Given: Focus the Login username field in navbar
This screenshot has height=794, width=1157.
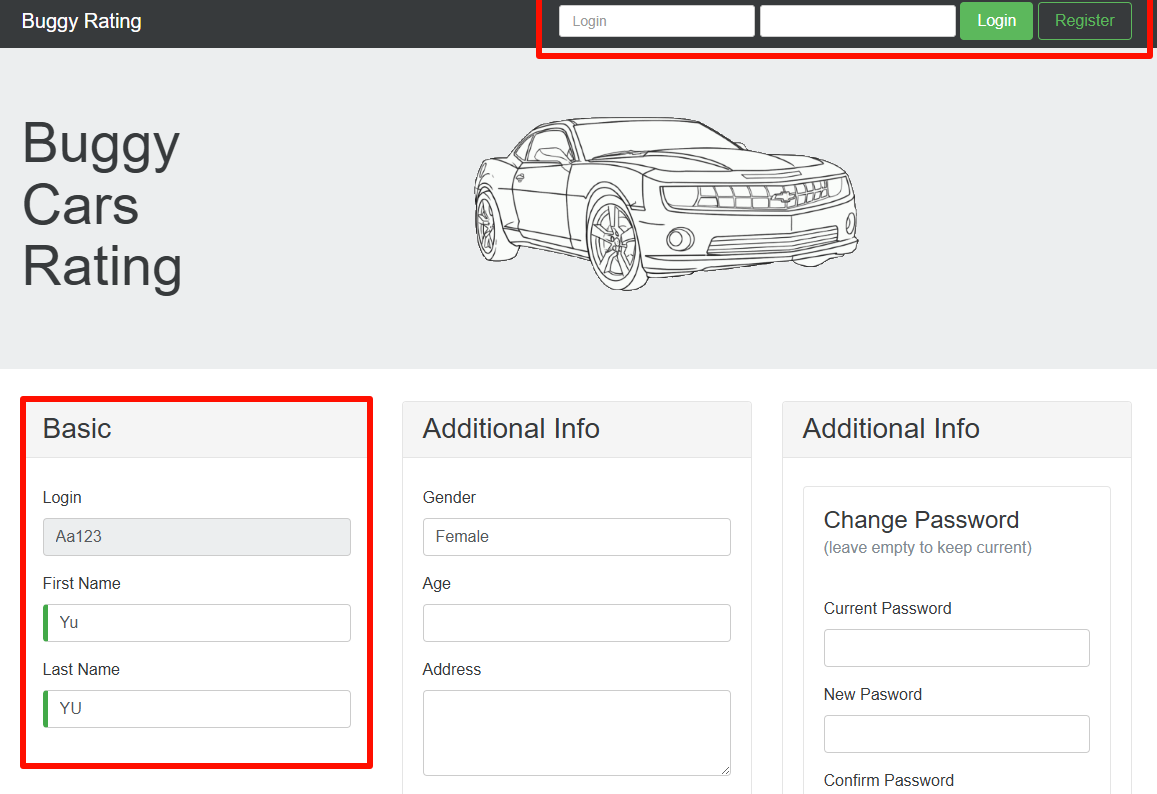Looking at the screenshot, I should pyautogui.click(x=657, y=21).
